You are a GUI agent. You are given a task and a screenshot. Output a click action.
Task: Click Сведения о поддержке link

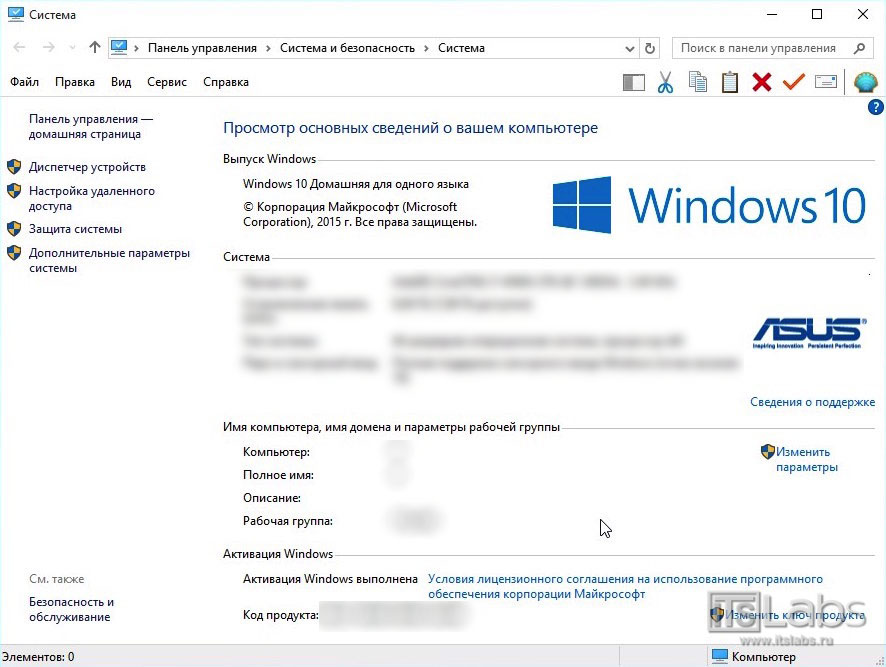coord(812,402)
